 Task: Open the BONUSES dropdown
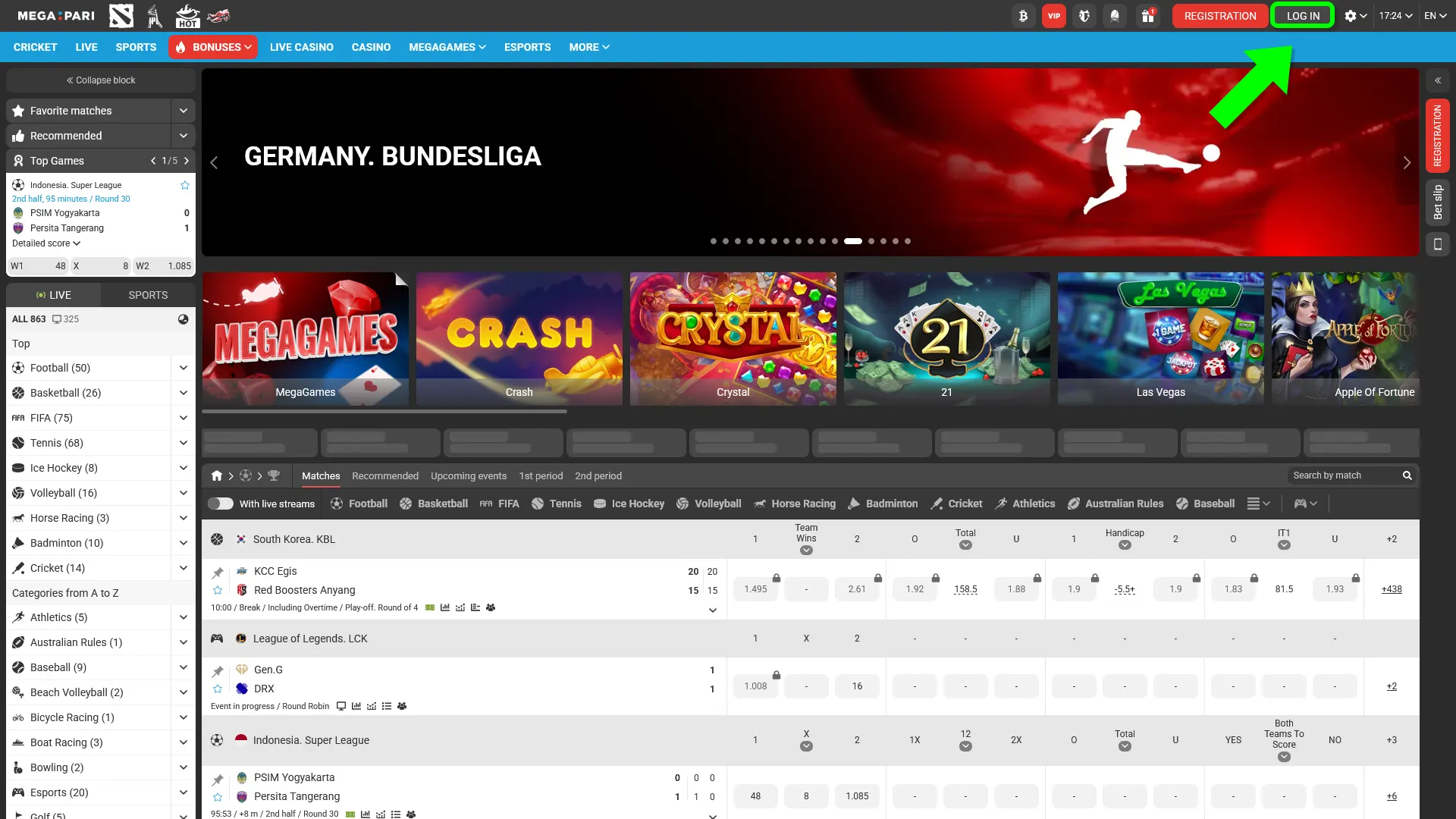[213, 47]
